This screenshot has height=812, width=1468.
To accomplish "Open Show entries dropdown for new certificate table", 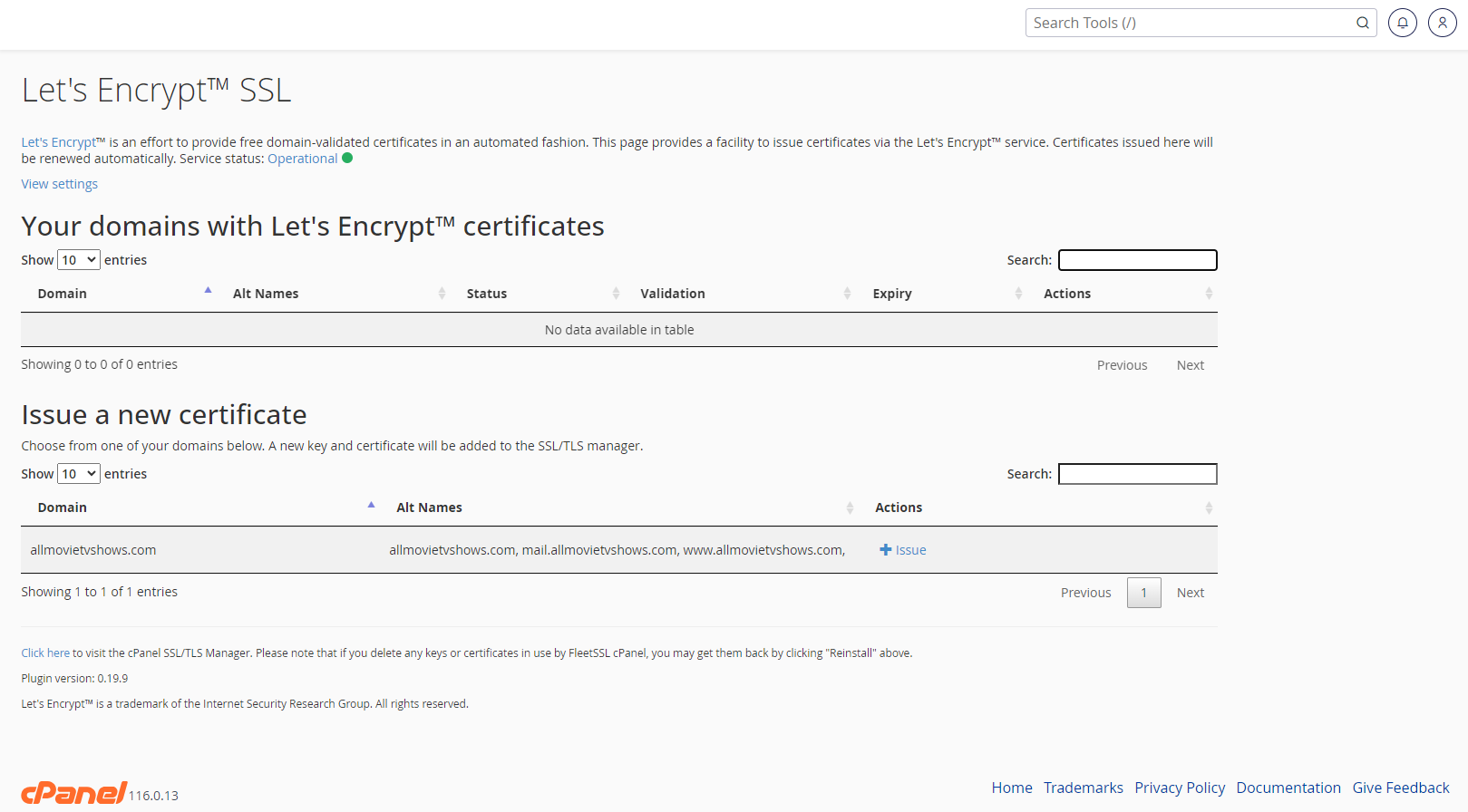I will pyautogui.click(x=79, y=474).
